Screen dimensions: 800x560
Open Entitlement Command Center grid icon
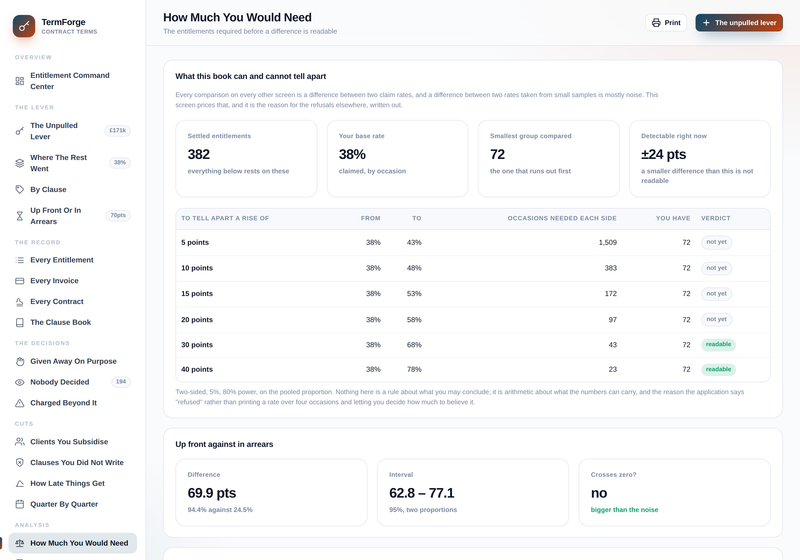[19, 81]
